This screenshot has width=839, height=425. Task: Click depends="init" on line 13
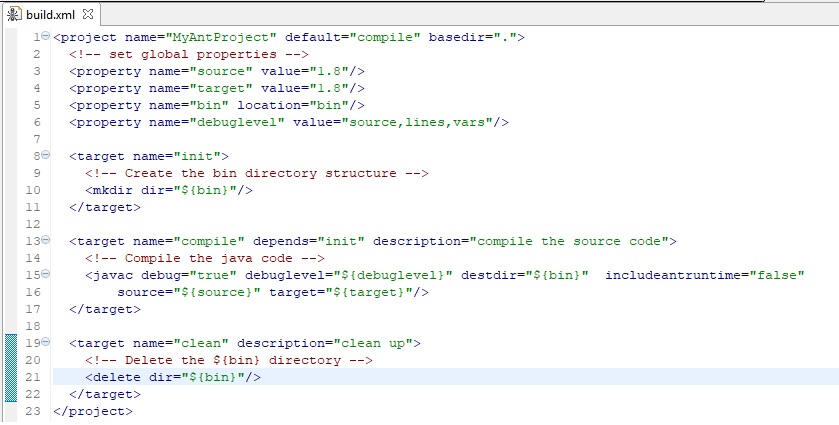pyautogui.click(x=309, y=241)
